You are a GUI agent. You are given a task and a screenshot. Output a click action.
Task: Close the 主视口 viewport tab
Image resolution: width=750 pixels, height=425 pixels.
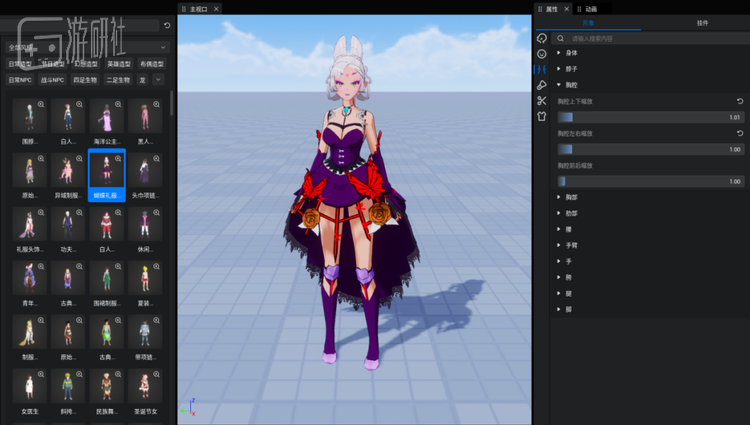(x=216, y=9)
